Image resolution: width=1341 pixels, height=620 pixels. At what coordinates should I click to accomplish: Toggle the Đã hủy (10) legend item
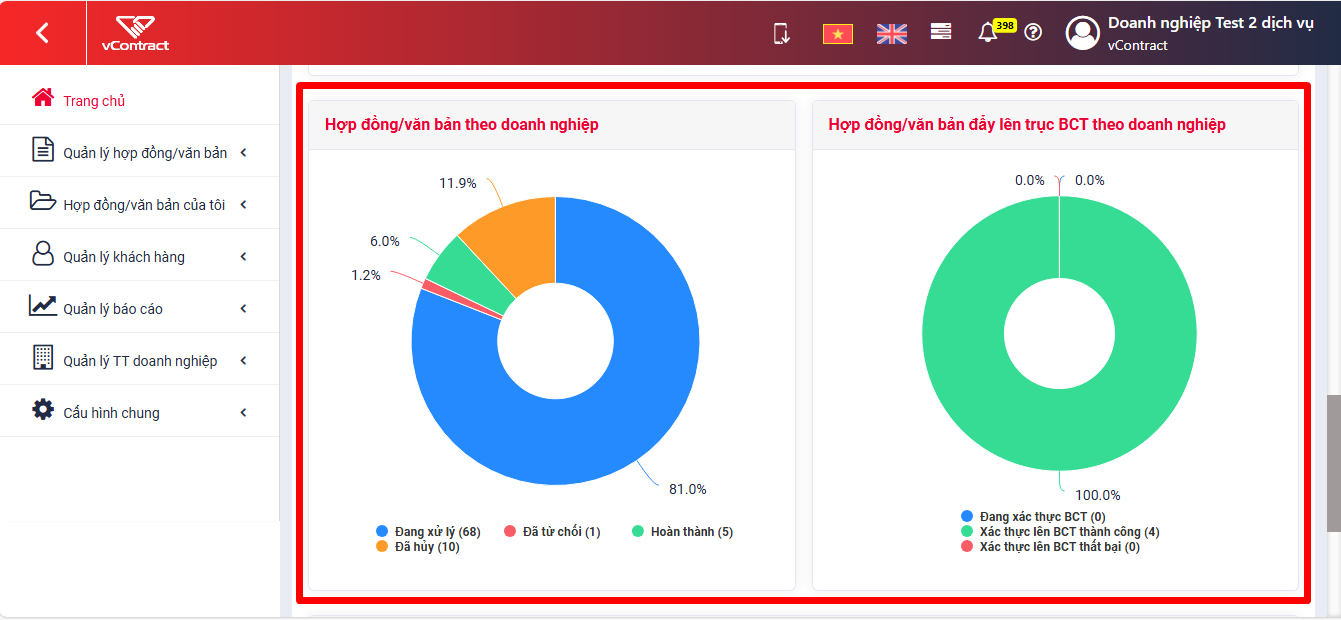[x=418, y=547]
